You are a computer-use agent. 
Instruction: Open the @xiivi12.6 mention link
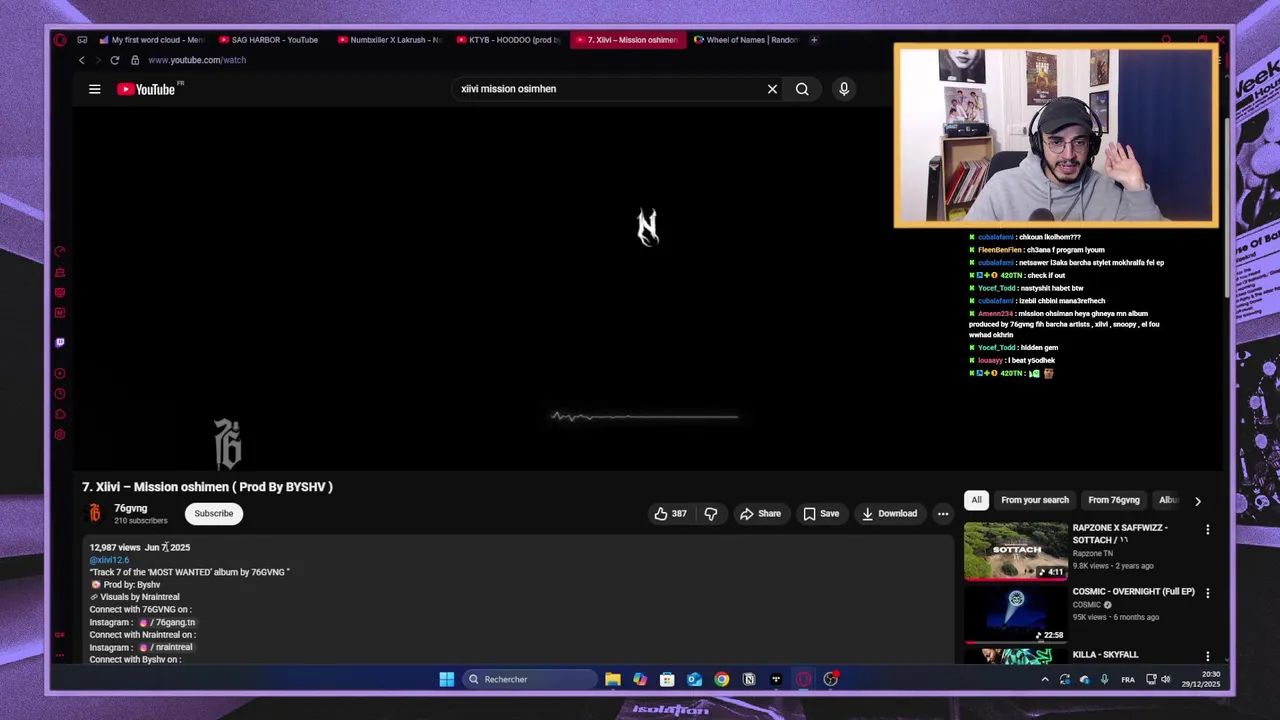point(109,560)
